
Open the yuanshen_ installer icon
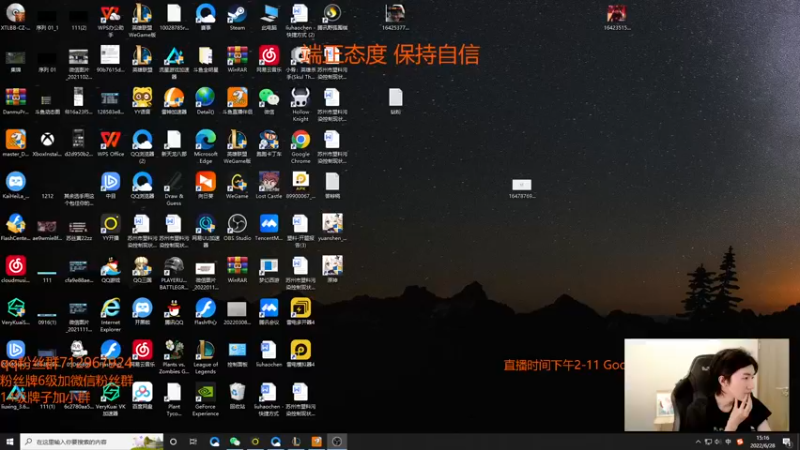click(332, 228)
